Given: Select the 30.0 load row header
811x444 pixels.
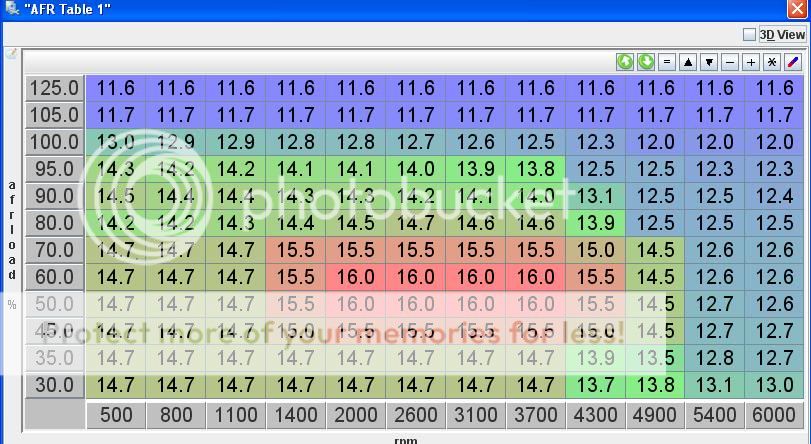Looking at the screenshot, I should point(54,384).
